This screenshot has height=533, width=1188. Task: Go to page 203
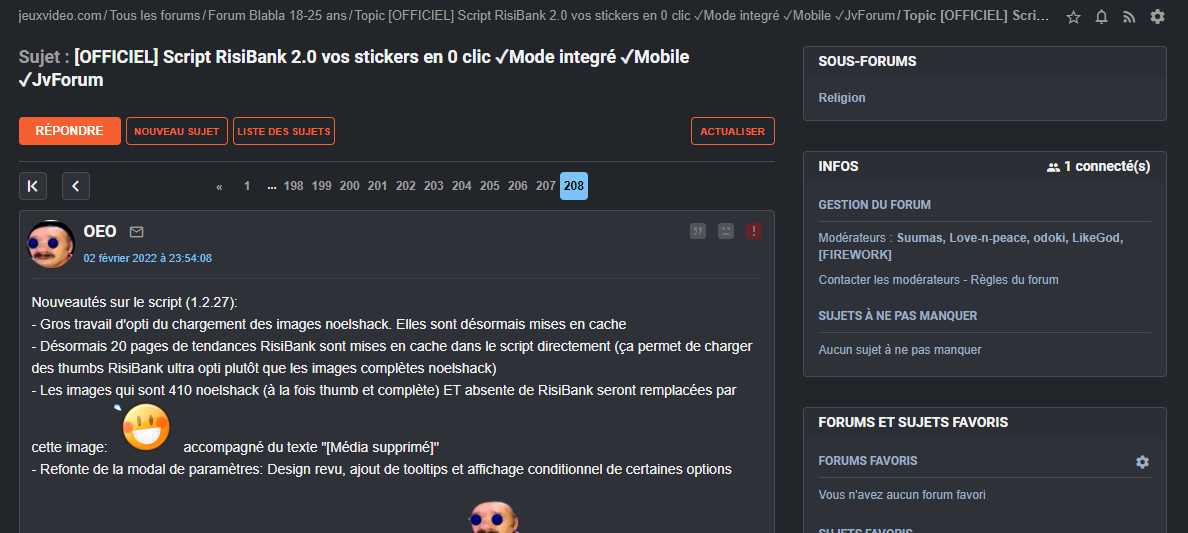coord(433,186)
